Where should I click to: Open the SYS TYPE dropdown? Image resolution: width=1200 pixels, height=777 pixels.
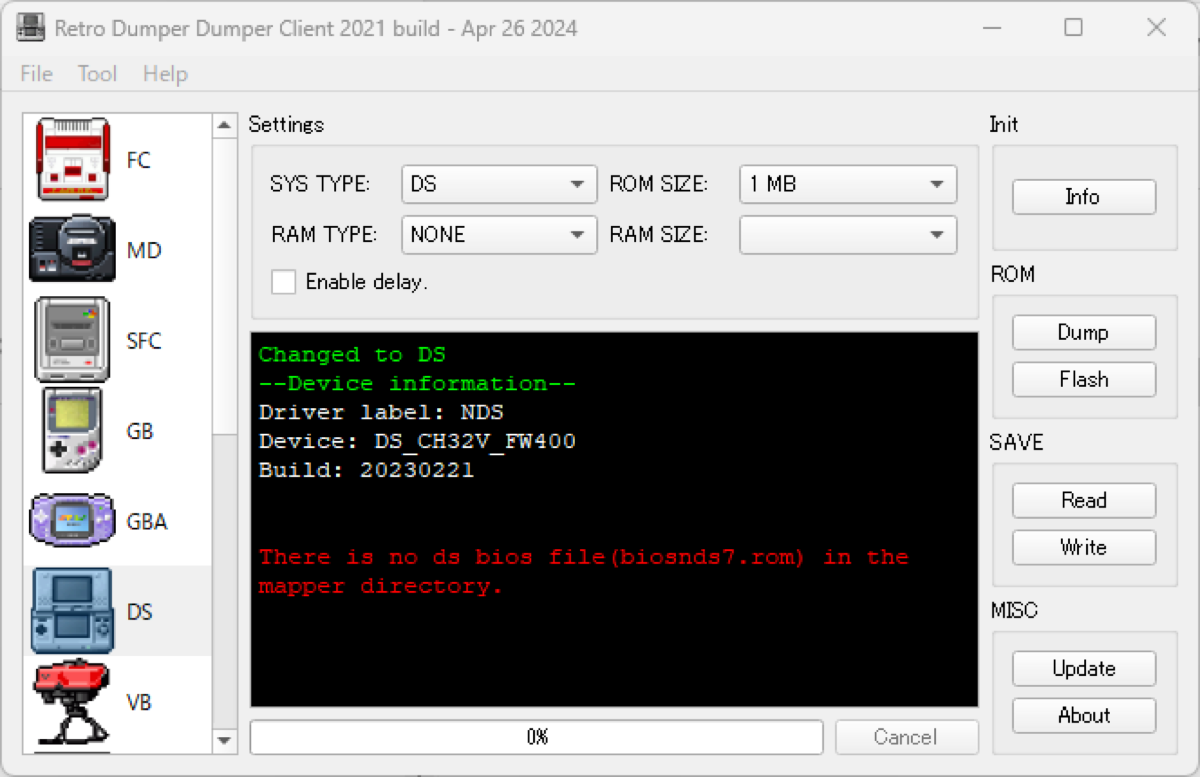(x=498, y=185)
